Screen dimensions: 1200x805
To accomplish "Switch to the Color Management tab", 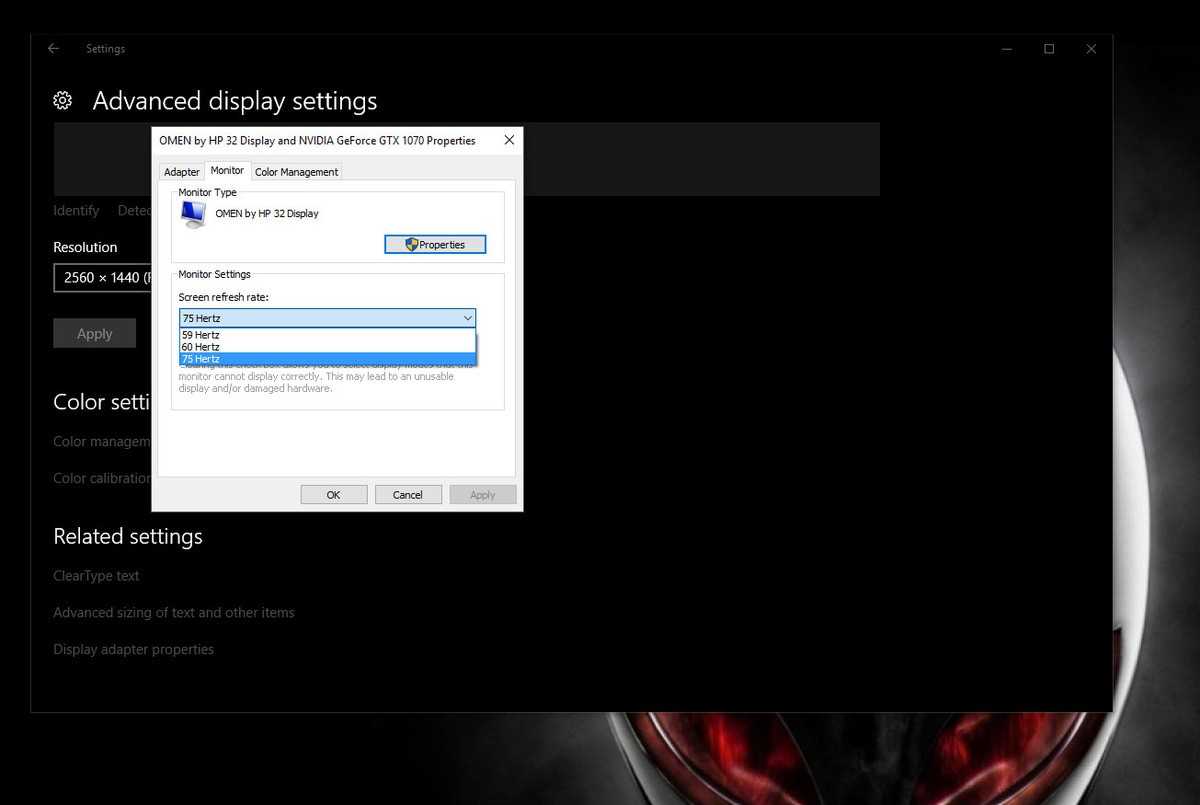I will click(296, 172).
